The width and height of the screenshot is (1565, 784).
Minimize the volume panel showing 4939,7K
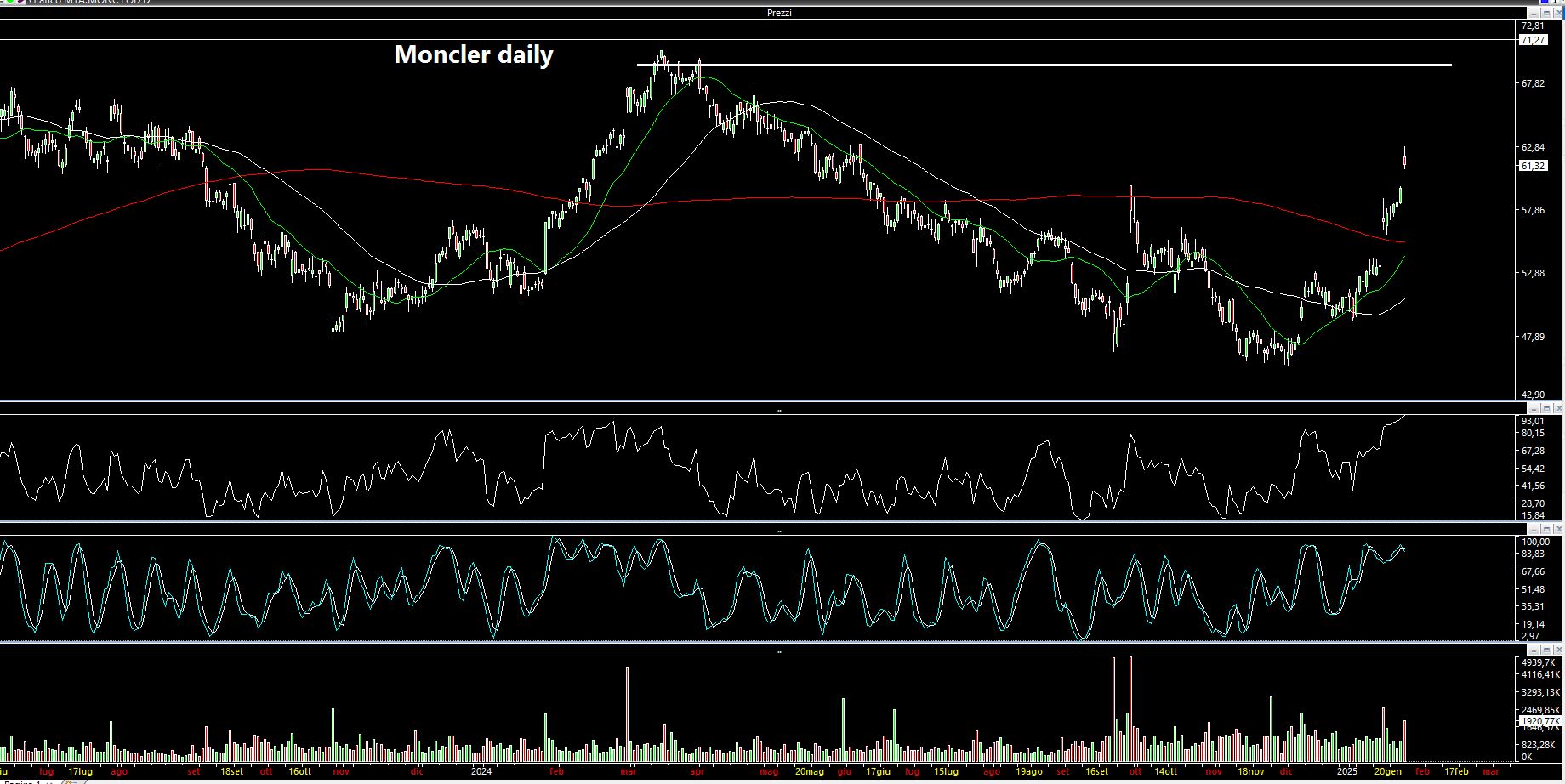pyautogui.click(x=1534, y=650)
